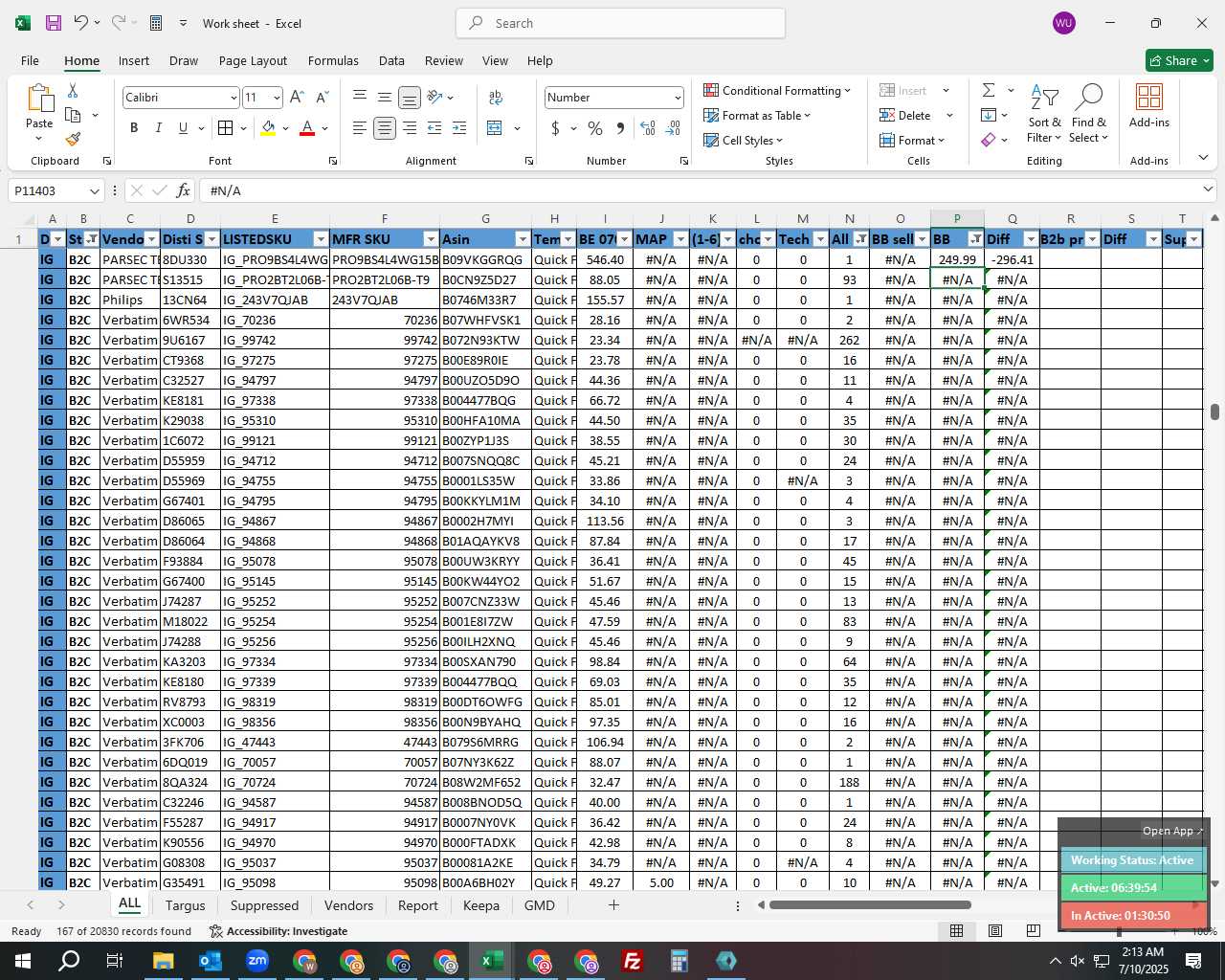Open the filter dropdown on the Asin column
This screenshot has width=1225, height=980.
(523, 239)
